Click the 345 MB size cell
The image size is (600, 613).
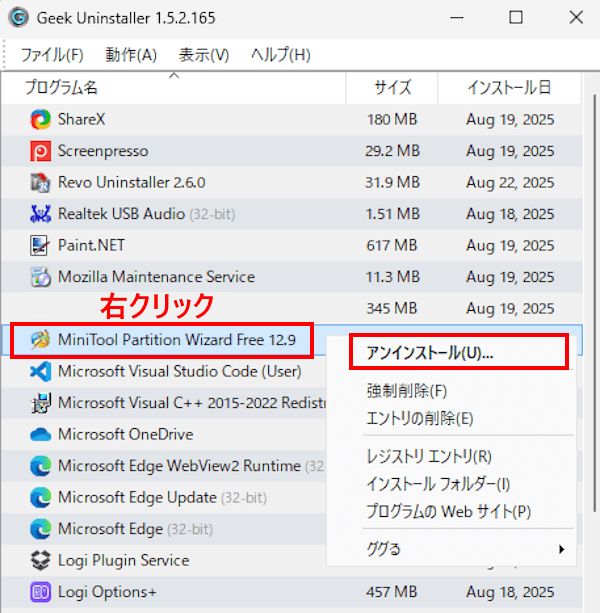(392, 309)
